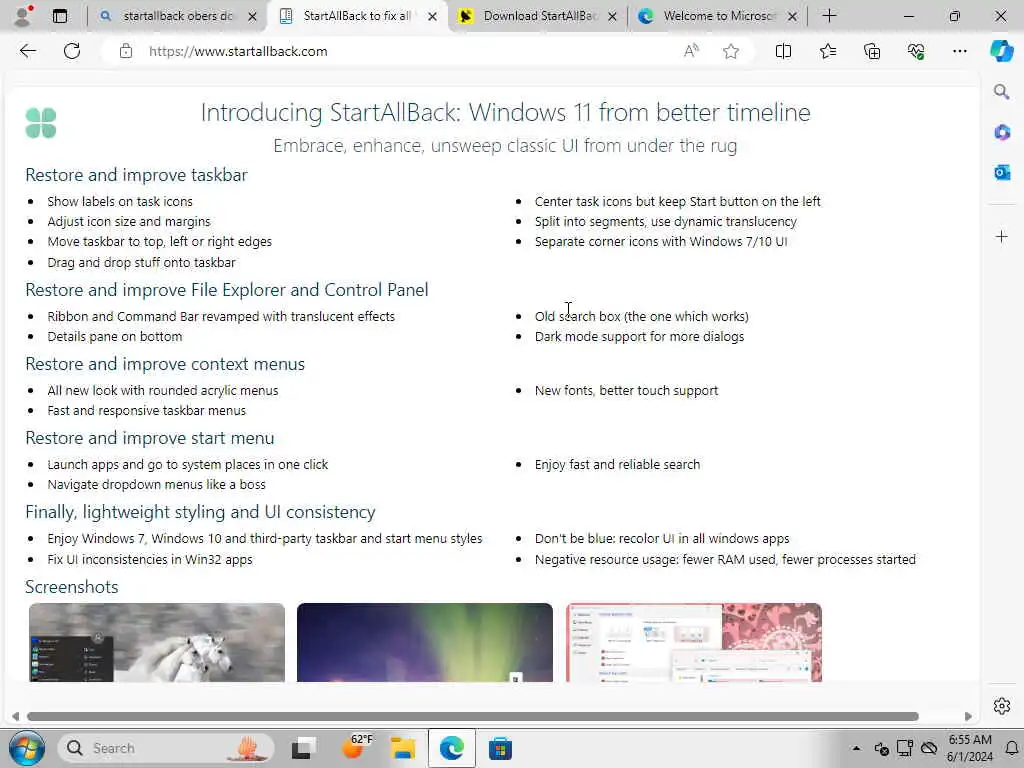Open sidebar search icon
This screenshot has width=1024, height=768.
click(1002, 91)
